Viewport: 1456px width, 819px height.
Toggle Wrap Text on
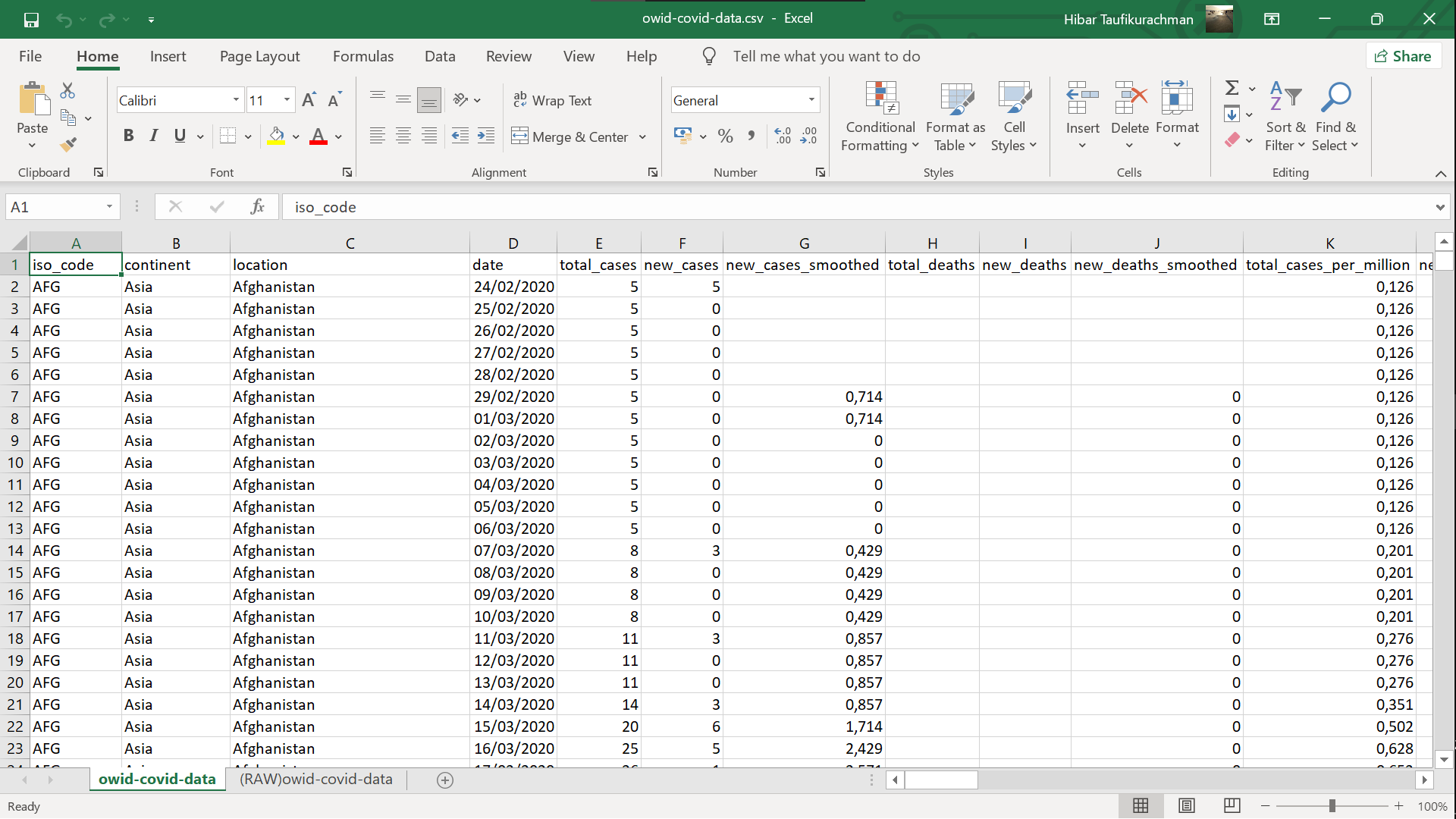(552, 100)
